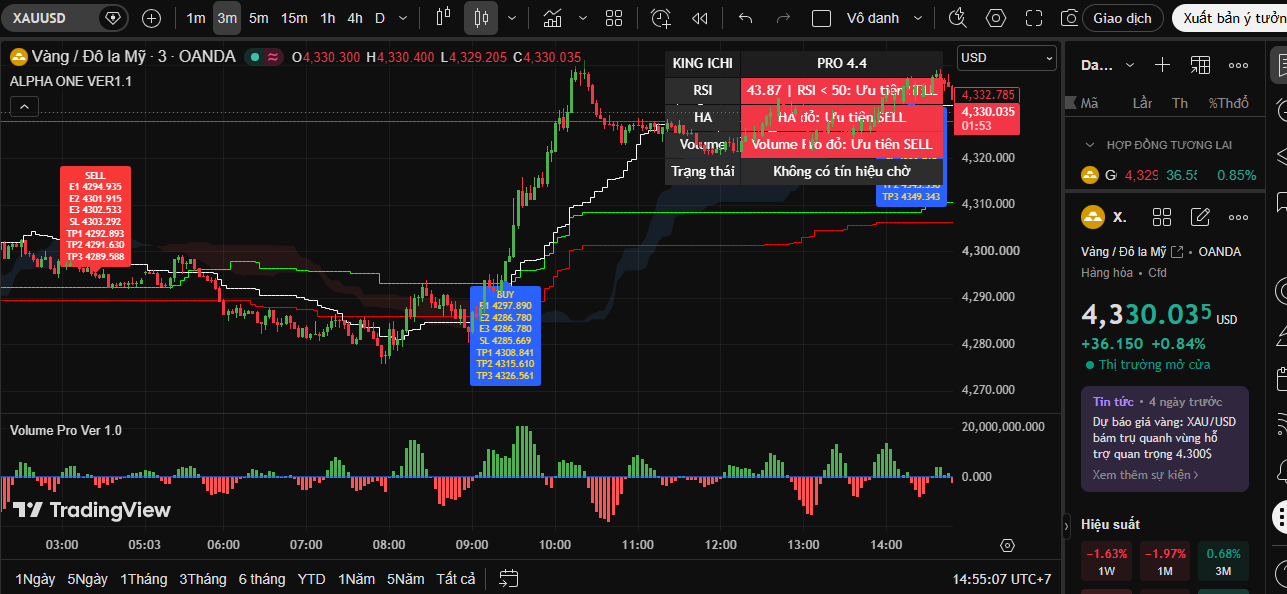The image size is (1287, 594).
Task: Click the Vô danh layout name
Action: [x=873, y=18]
